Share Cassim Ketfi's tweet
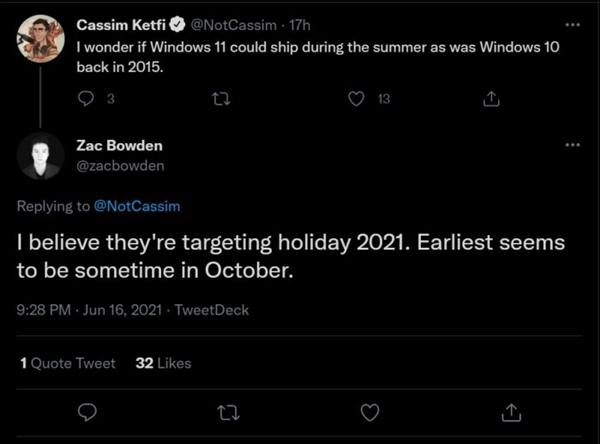The height and width of the screenshot is (444, 600). click(490, 98)
